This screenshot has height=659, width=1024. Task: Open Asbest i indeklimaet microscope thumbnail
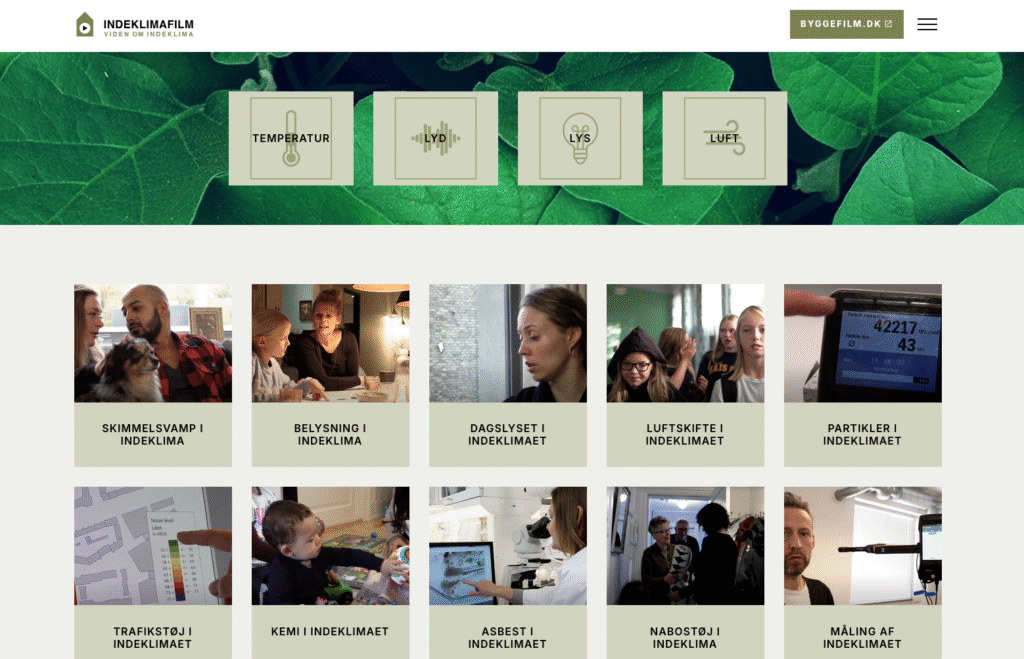(507, 545)
